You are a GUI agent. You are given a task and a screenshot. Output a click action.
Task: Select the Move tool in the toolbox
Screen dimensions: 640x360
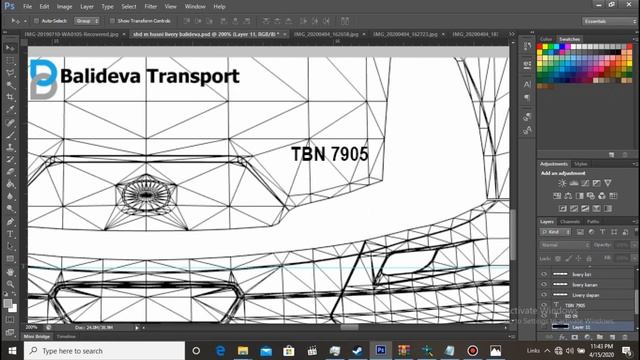pyautogui.click(x=10, y=48)
